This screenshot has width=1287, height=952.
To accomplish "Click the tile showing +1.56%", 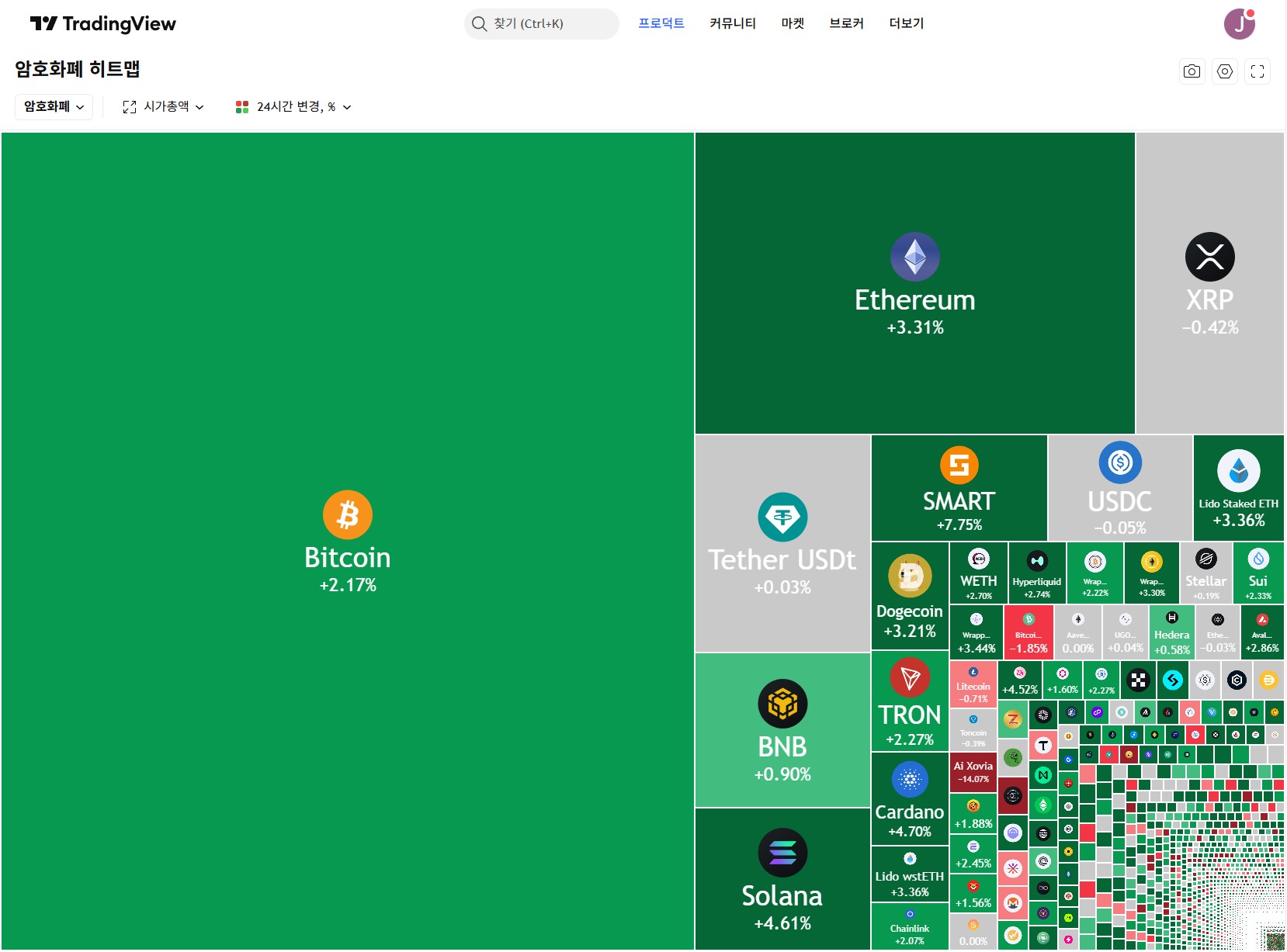I will 973,894.
